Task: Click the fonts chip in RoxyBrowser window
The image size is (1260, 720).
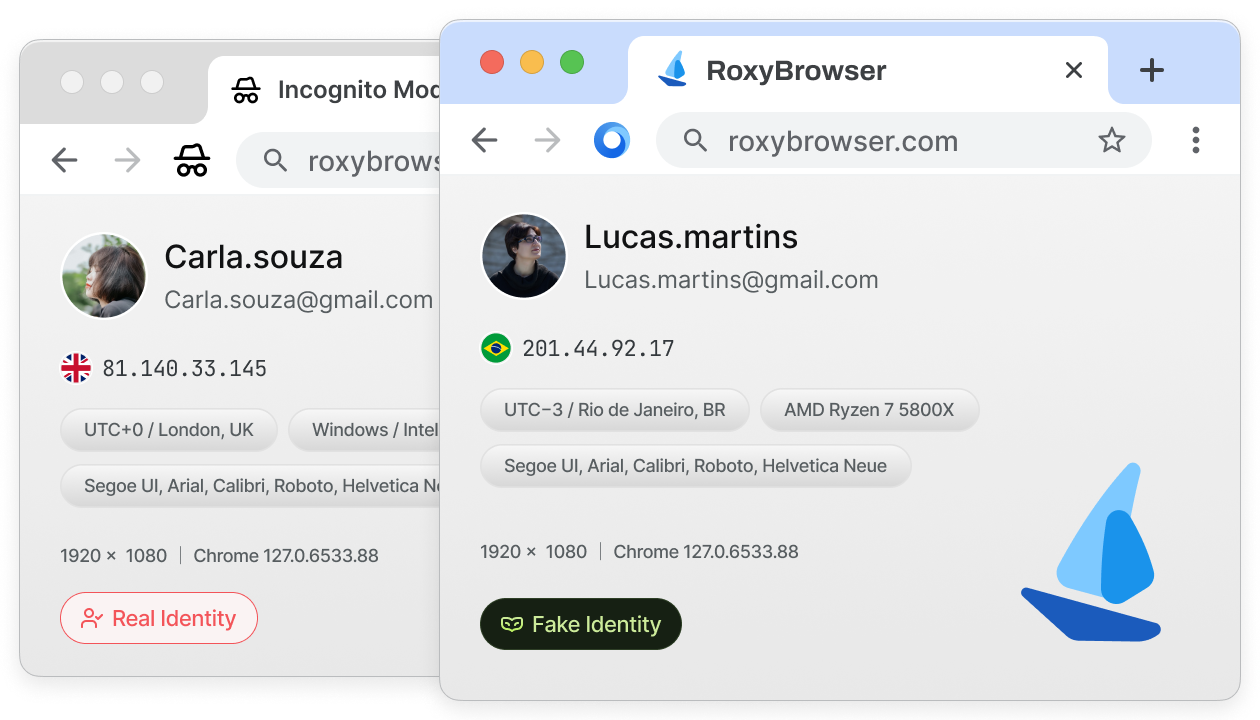Action: (x=696, y=466)
